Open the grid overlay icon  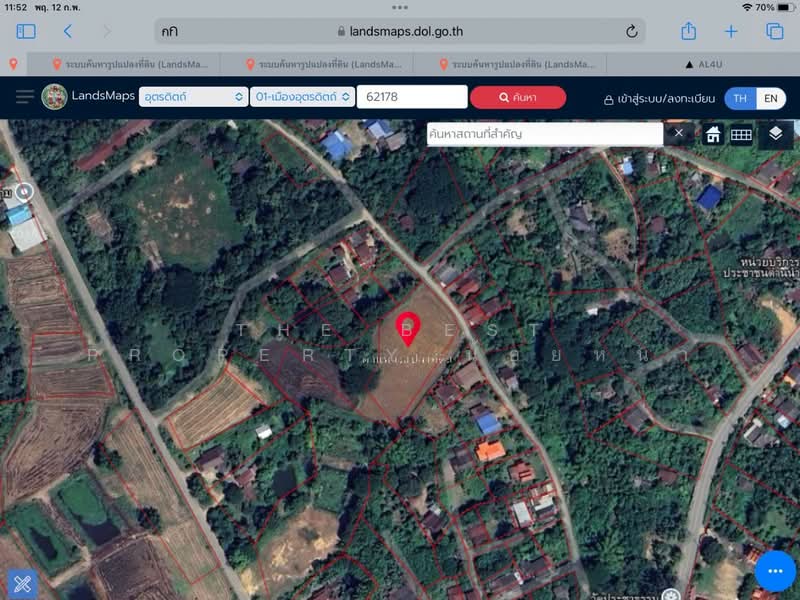(x=741, y=133)
